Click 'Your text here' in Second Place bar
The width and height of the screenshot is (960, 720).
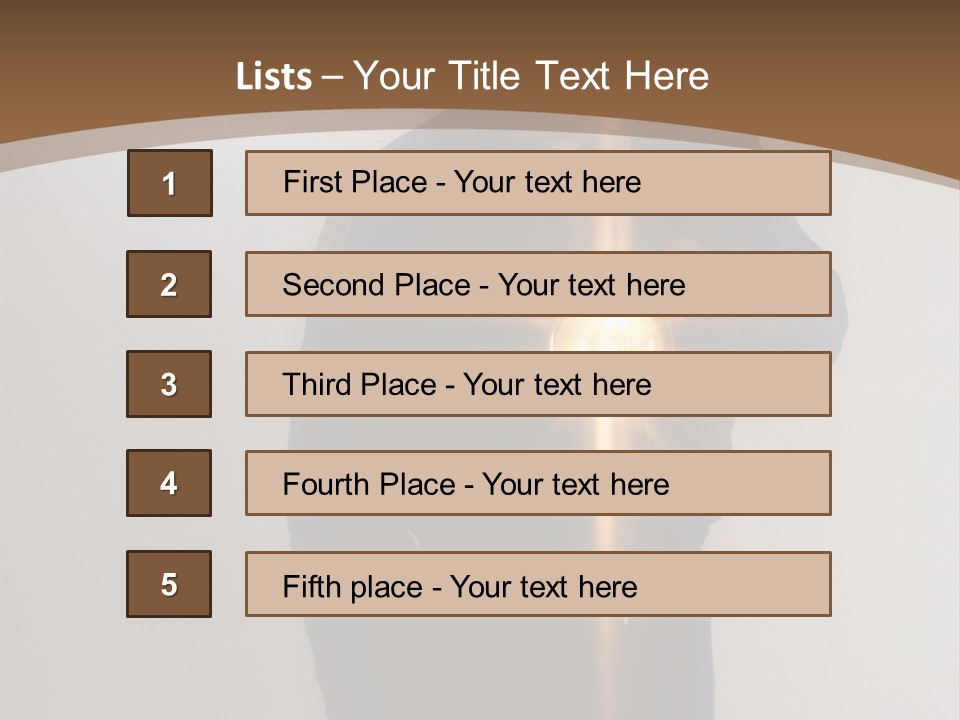591,285
